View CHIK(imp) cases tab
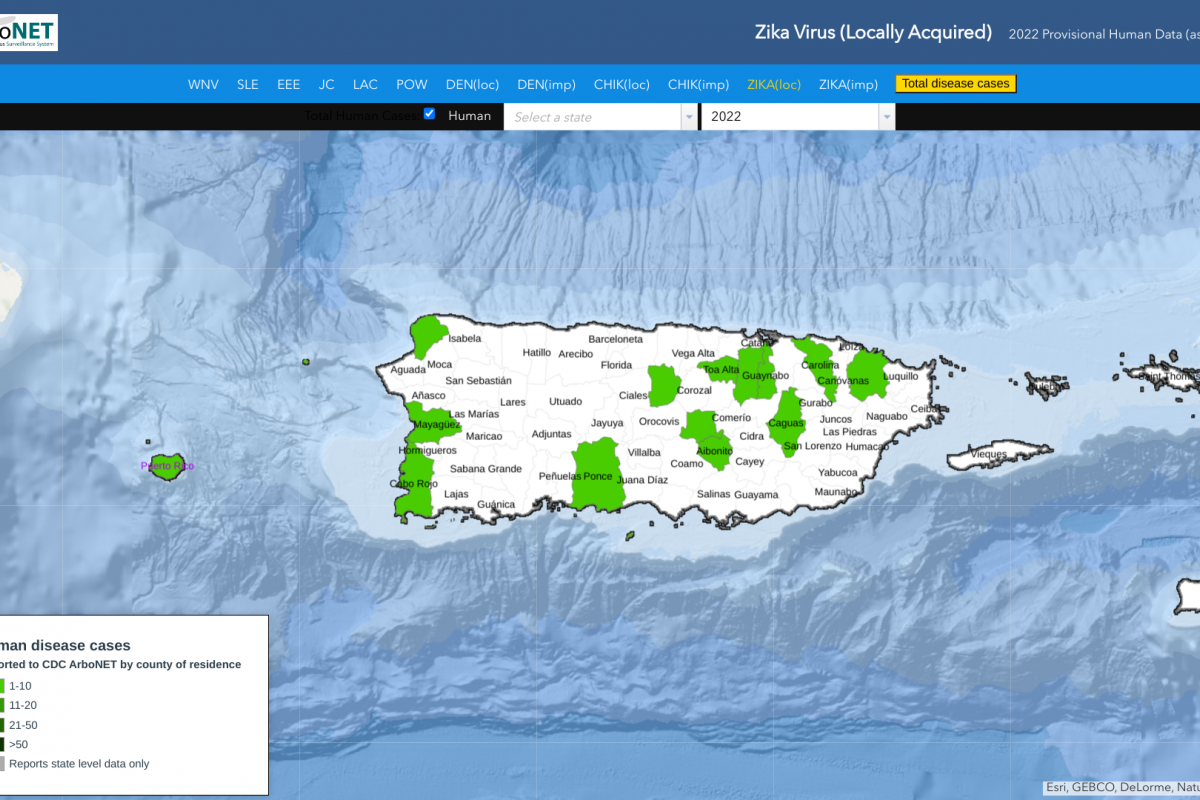This screenshot has height=800, width=1200. click(698, 85)
